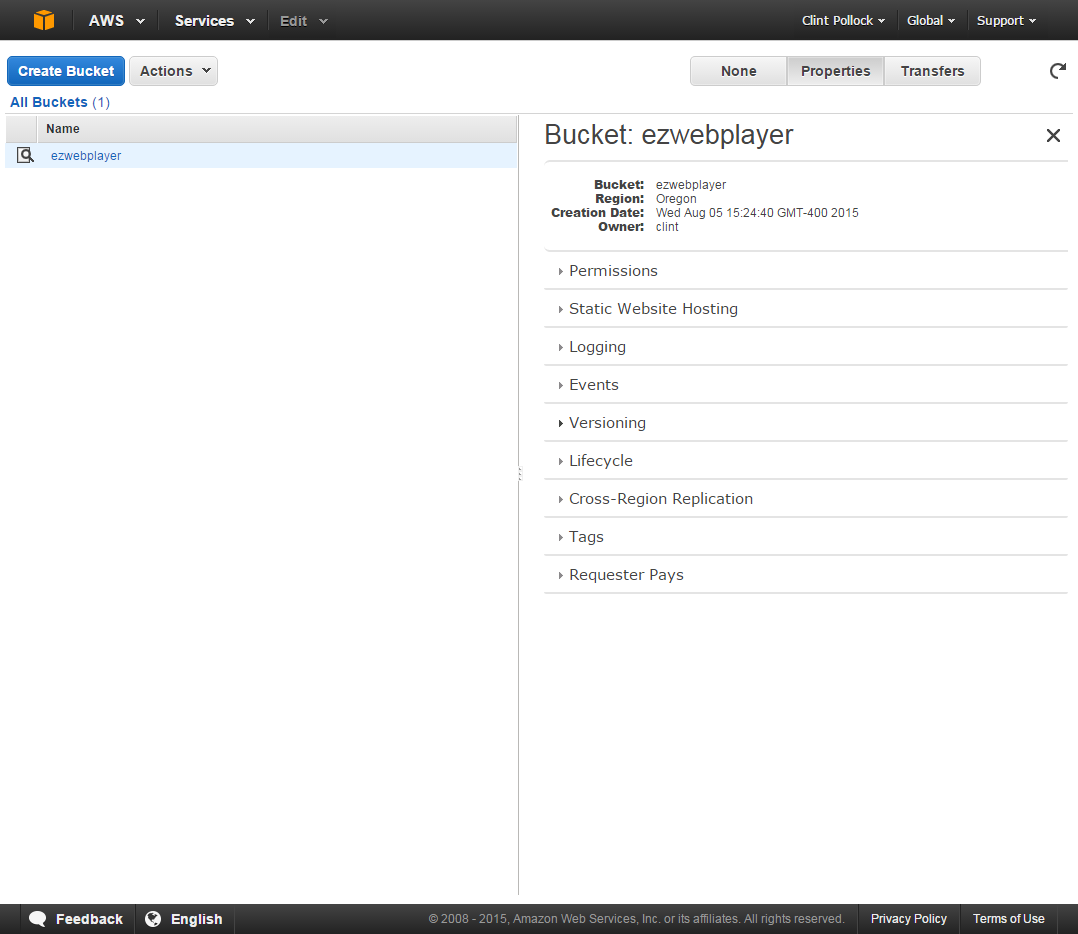Open the Privacy Policy link
Viewport: 1078px width, 934px height.
(908, 919)
